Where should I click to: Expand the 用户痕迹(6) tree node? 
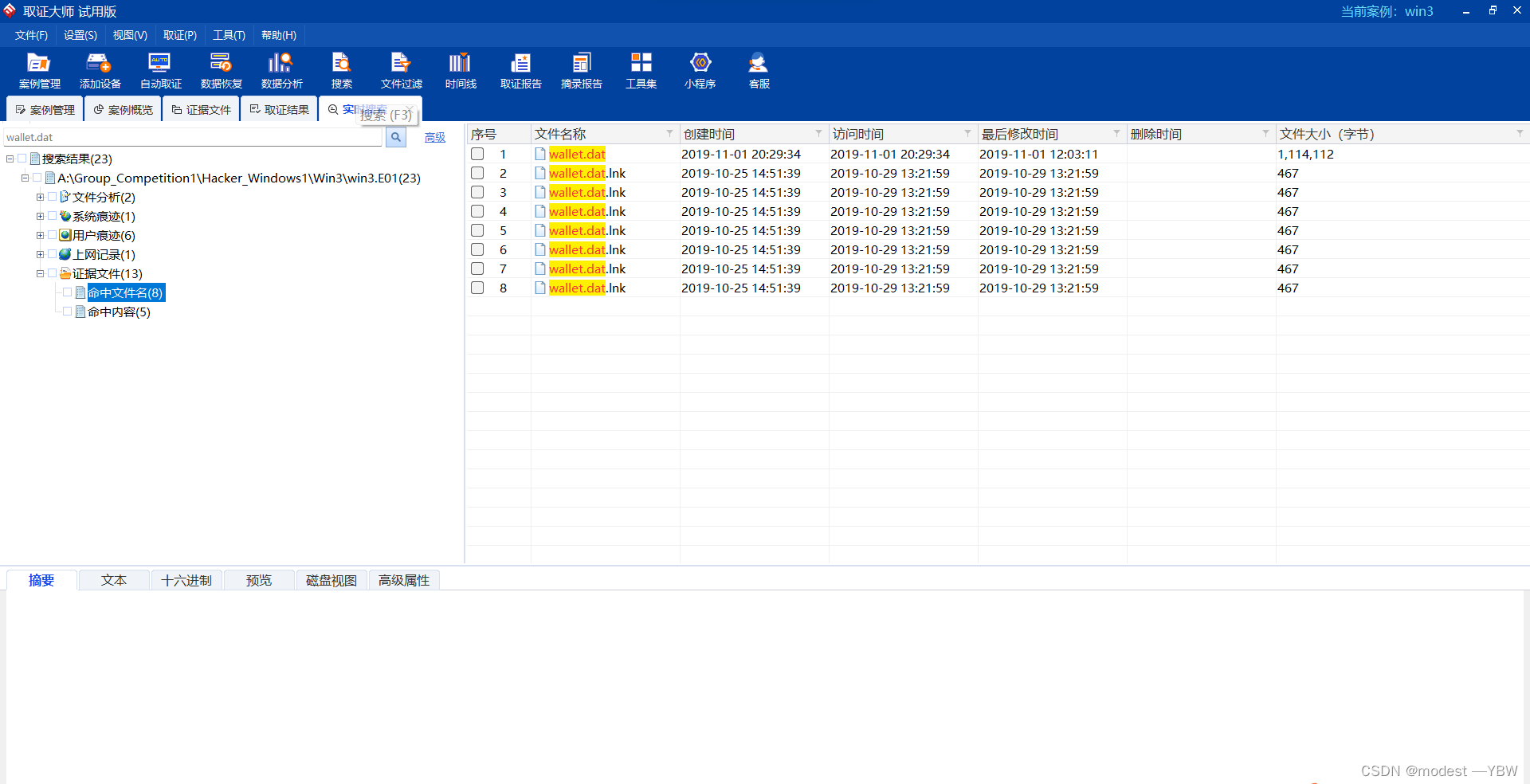(x=40, y=234)
